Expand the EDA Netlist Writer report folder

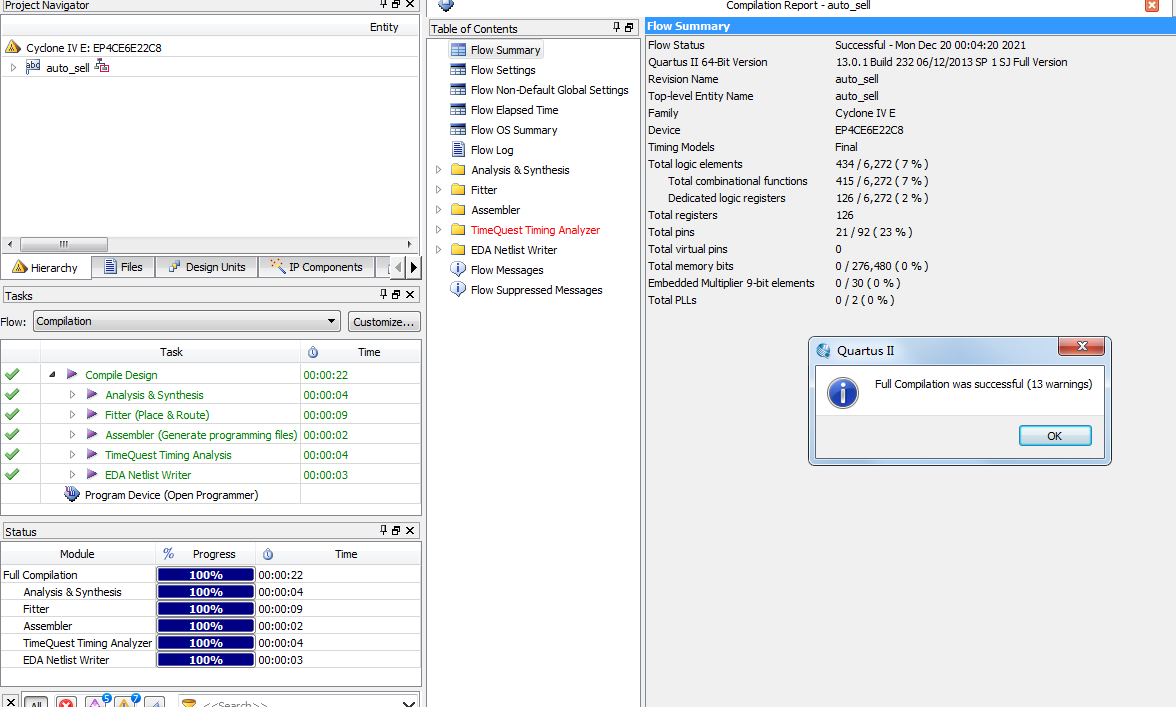click(439, 250)
